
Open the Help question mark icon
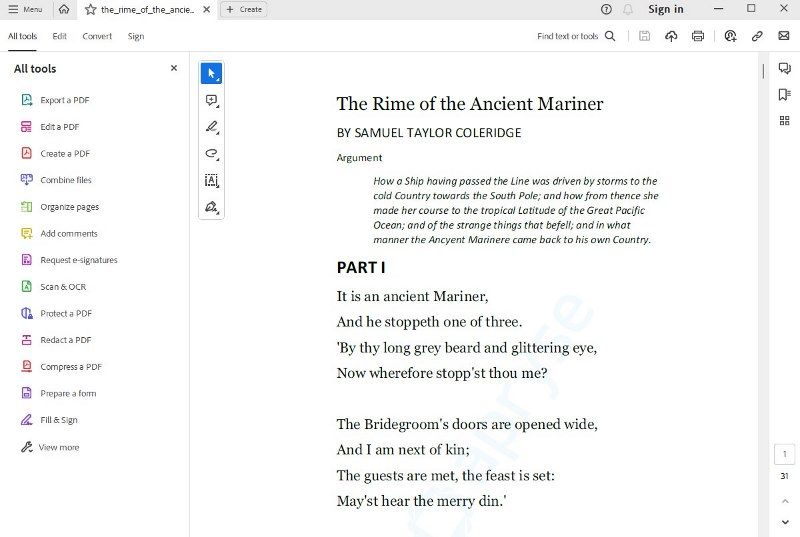point(606,9)
